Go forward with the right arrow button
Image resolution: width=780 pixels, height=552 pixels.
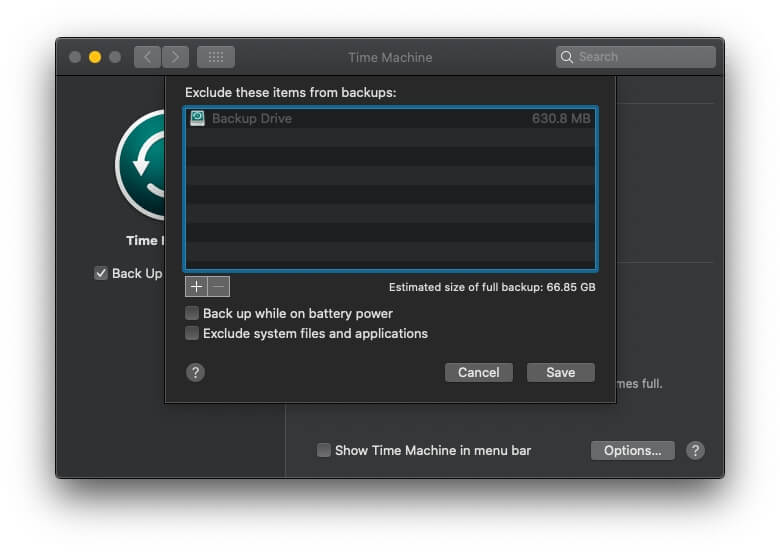click(x=175, y=57)
